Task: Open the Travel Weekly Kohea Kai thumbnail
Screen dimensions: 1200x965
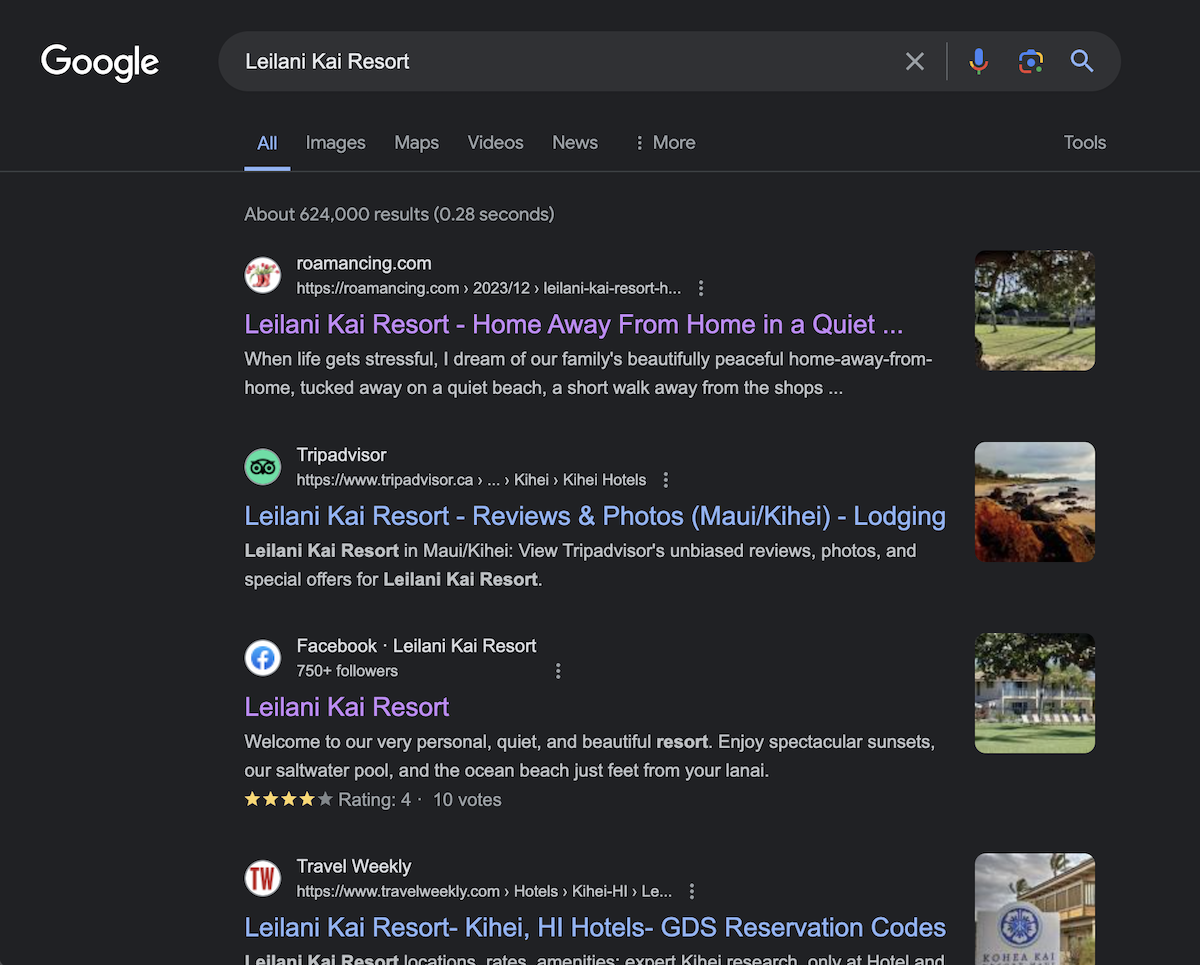Action: [1035, 909]
